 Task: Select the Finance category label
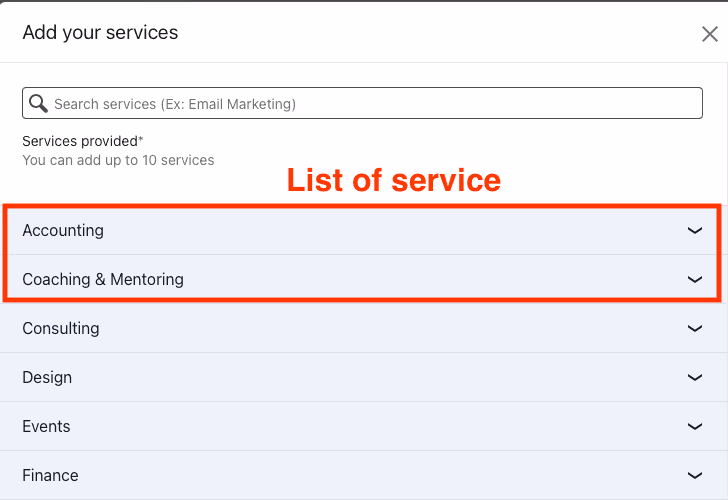pyautogui.click(x=50, y=475)
